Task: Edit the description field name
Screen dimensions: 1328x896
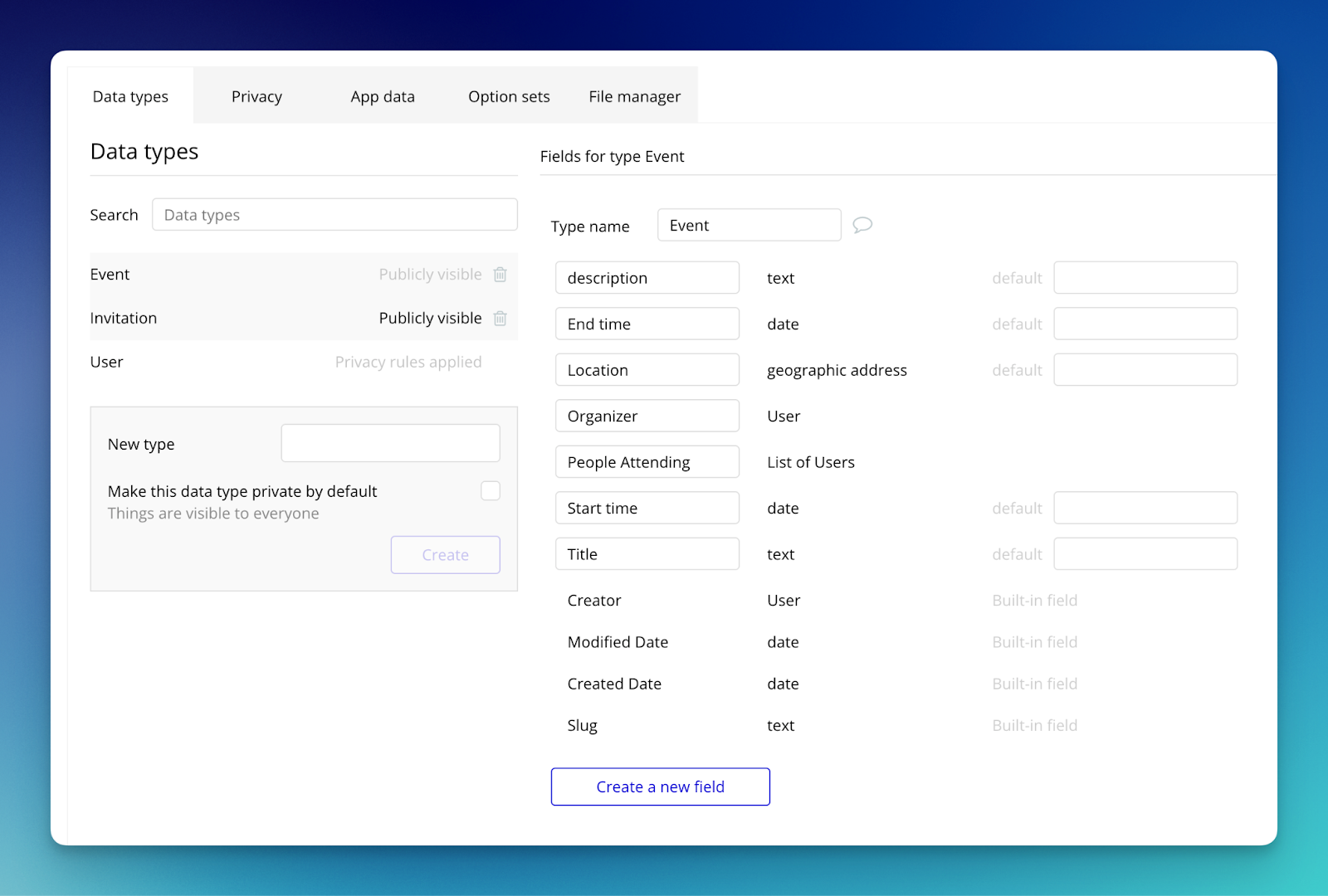Action: pyautogui.click(x=647, y=278)
